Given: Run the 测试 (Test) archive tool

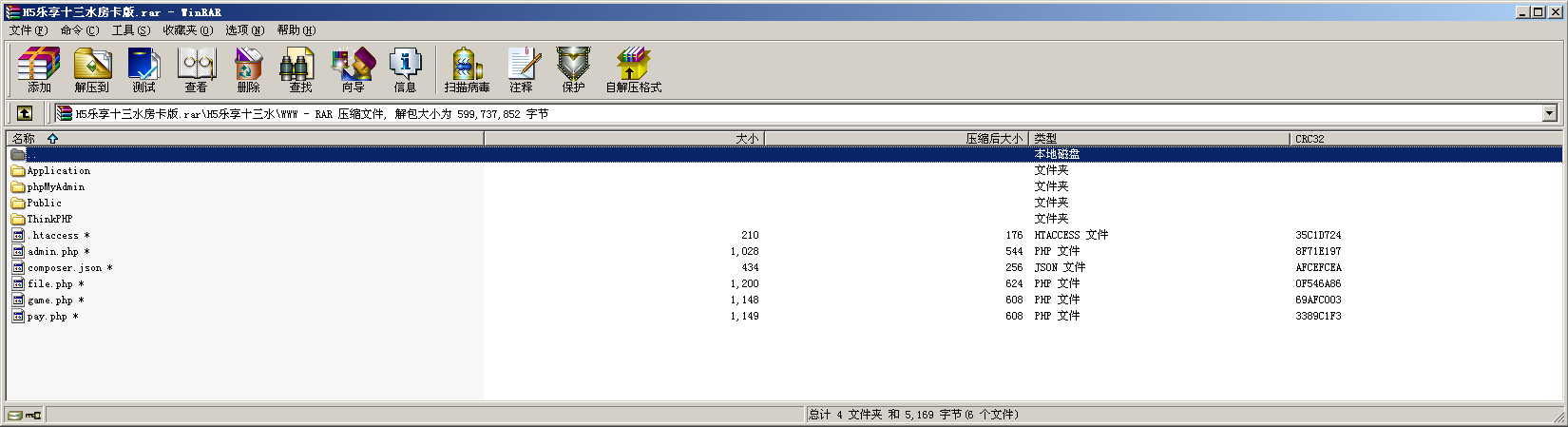Looking at the screenshot, I should click(x=144, y=69).
